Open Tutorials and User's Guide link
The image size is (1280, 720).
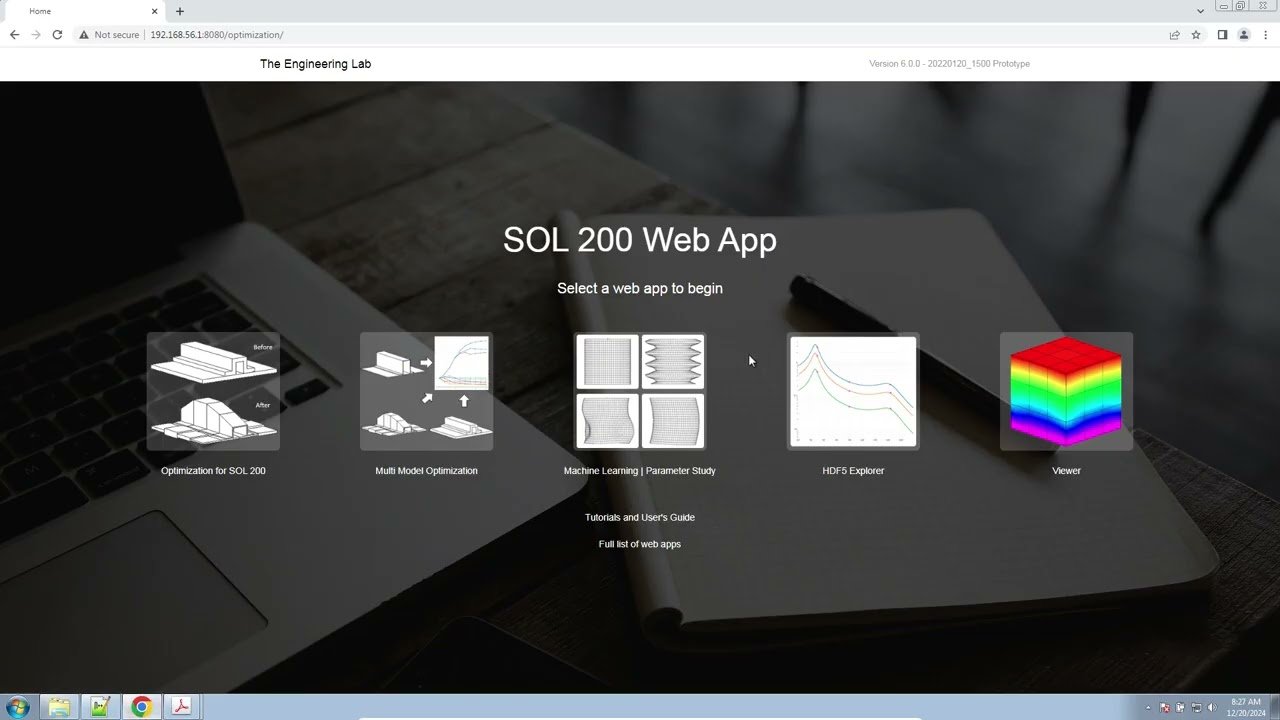[640, 517]
